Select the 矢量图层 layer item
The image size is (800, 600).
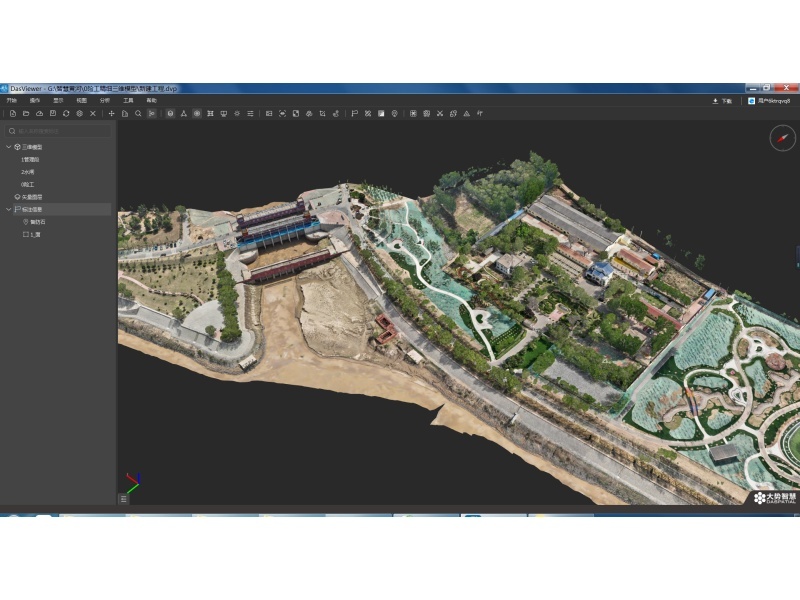point(33,197)
